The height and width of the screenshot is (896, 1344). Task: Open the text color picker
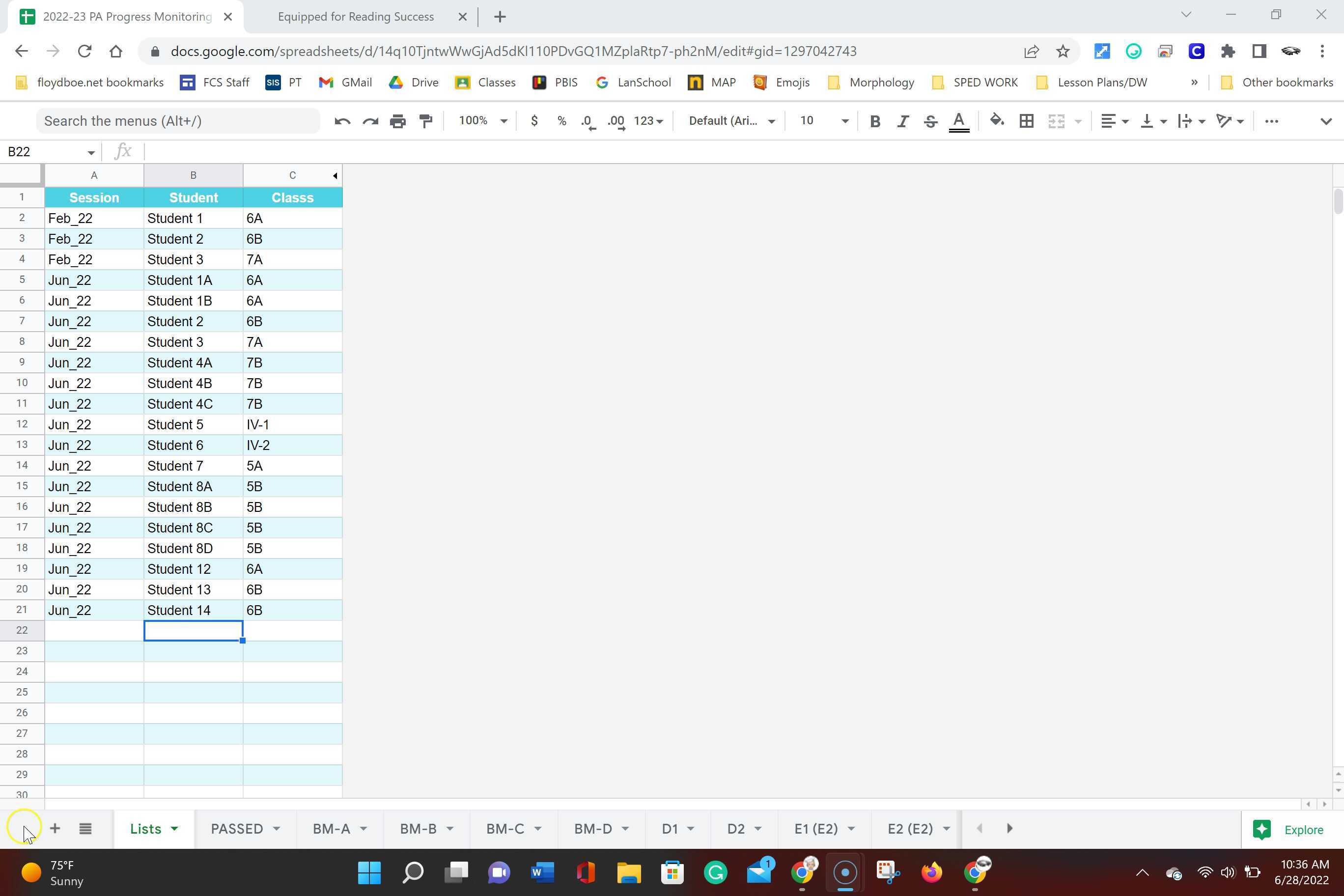pyautogui.click(x=959, y=120)
